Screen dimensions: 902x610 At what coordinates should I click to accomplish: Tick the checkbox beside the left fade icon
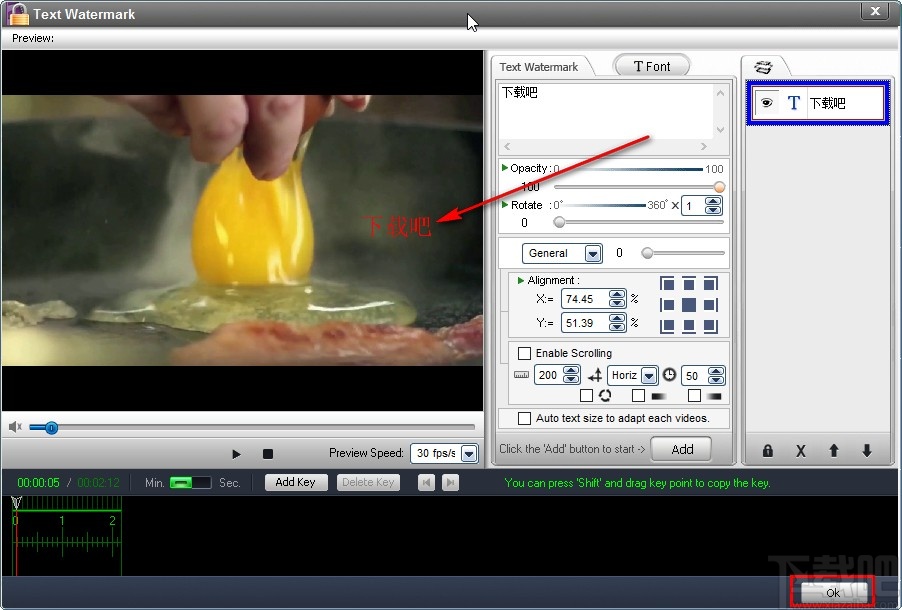point(638,395)
